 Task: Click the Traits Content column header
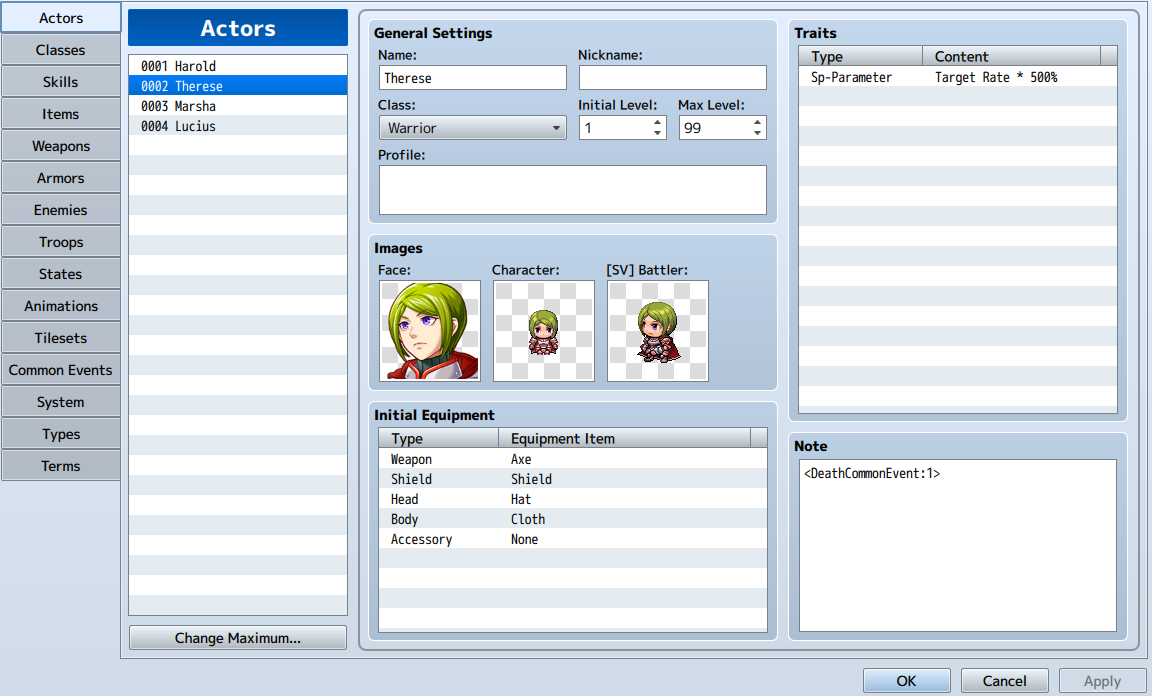1012,56
